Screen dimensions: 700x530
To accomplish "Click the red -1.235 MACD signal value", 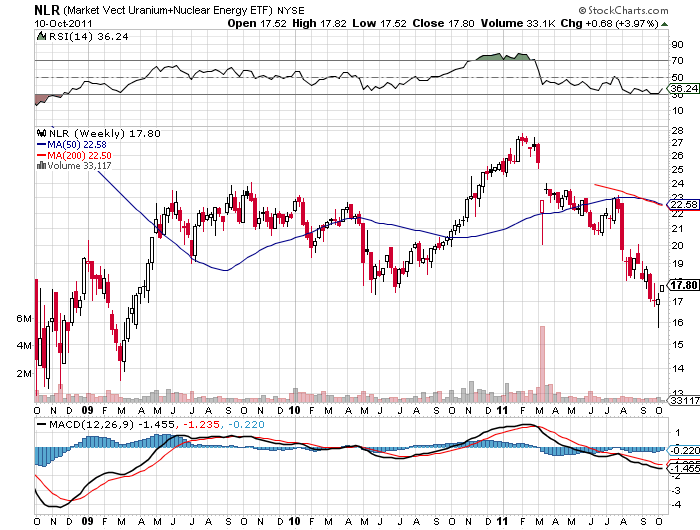I will click(201, 425).
